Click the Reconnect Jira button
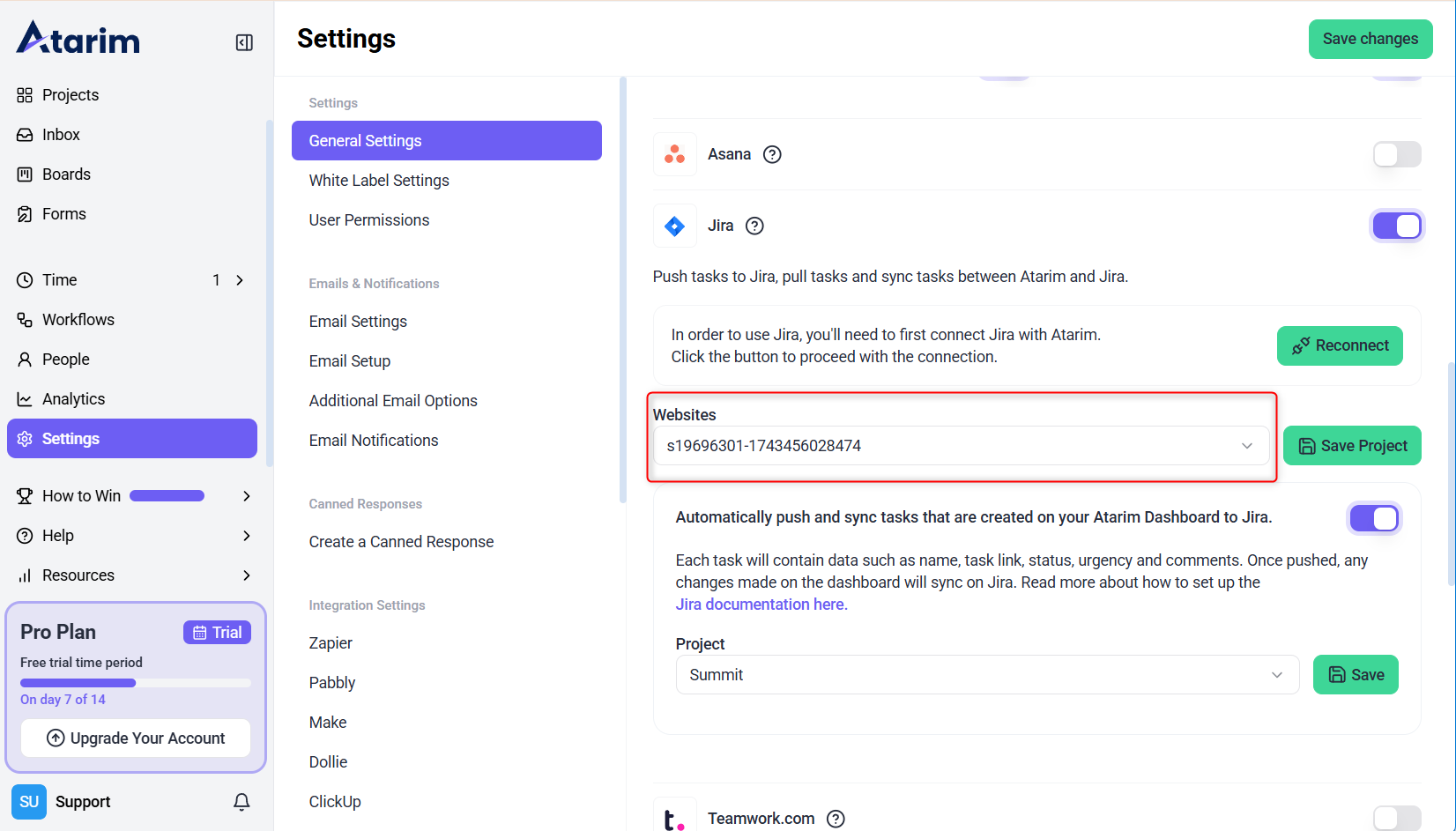This screenshot has height=831, width=1456. point(1339,345)
